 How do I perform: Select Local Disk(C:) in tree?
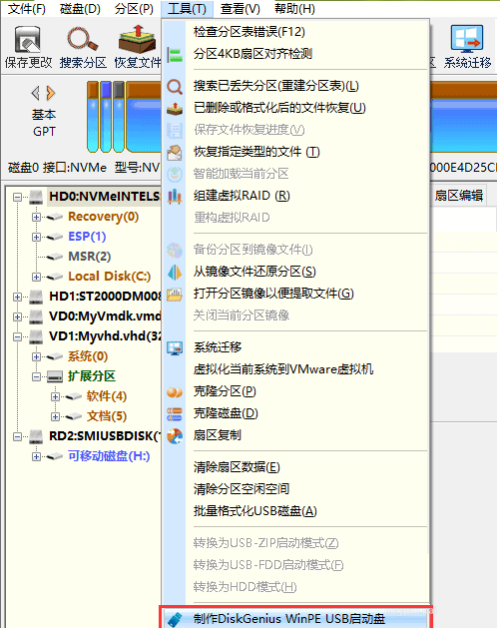(x=109, y=276)
